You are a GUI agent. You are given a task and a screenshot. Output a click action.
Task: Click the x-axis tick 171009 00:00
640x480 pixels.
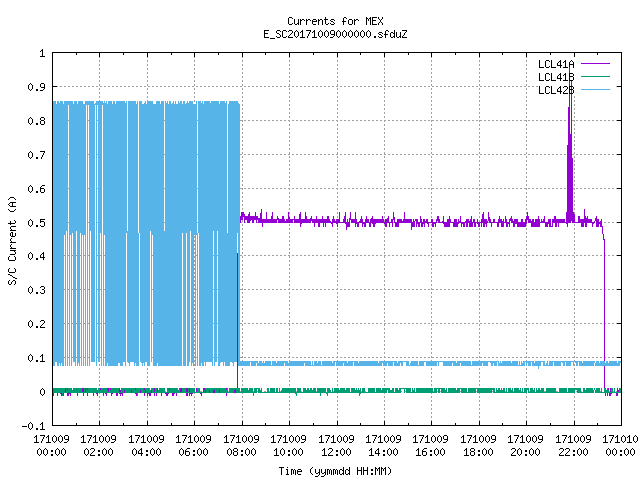51,446
